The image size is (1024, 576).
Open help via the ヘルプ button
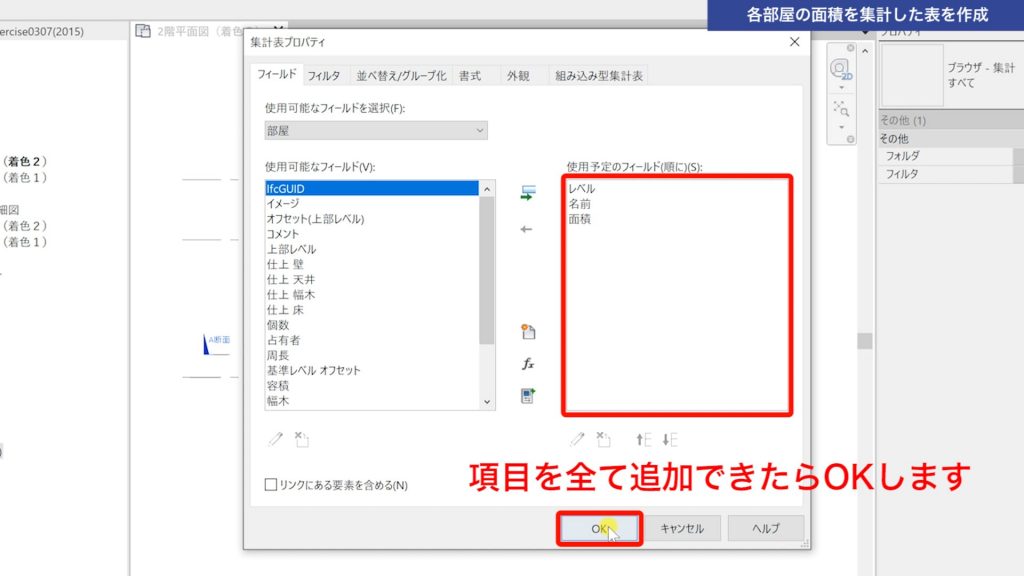tap(766, 528)
